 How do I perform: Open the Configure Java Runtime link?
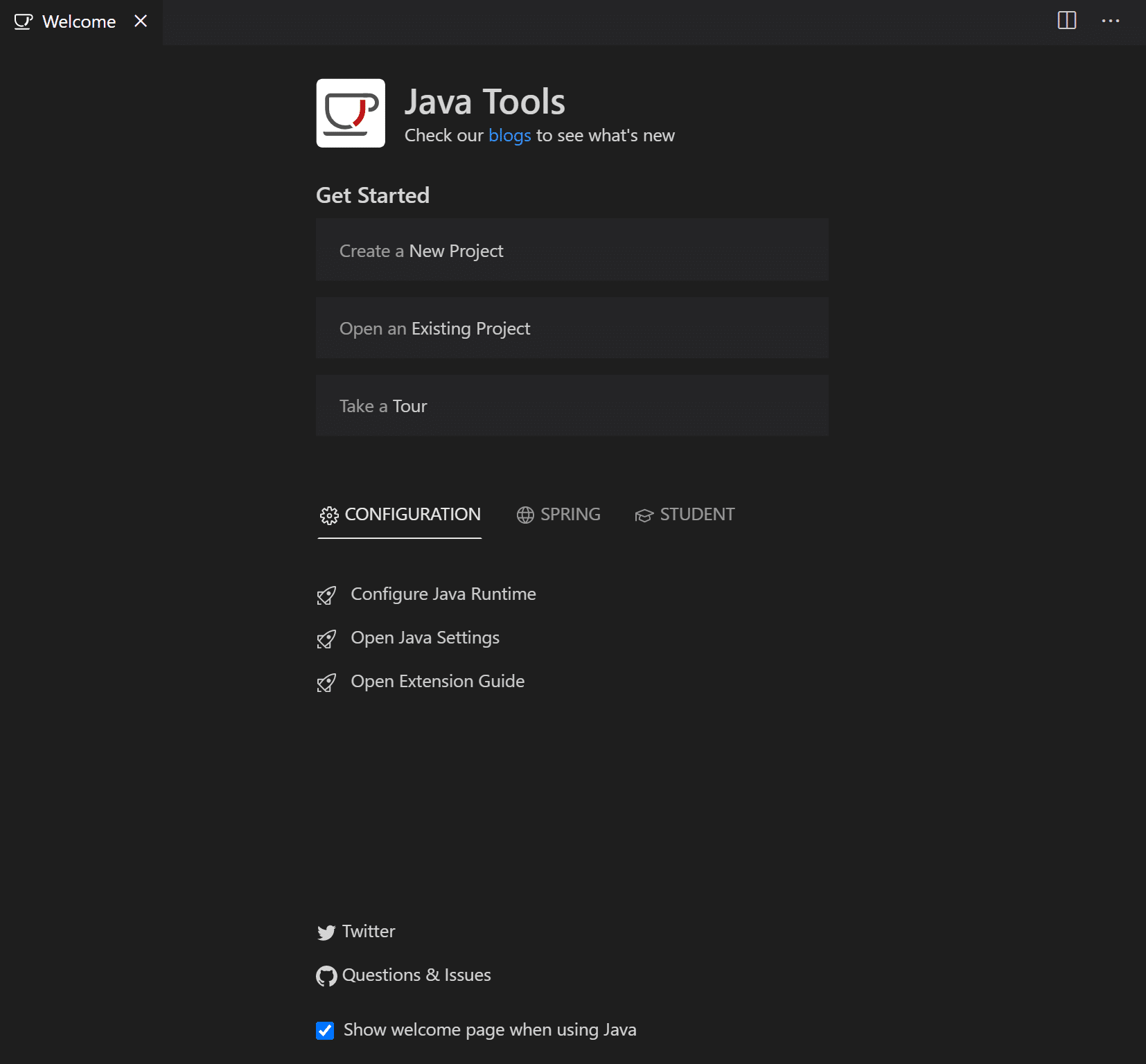click(x=443, y=594)
